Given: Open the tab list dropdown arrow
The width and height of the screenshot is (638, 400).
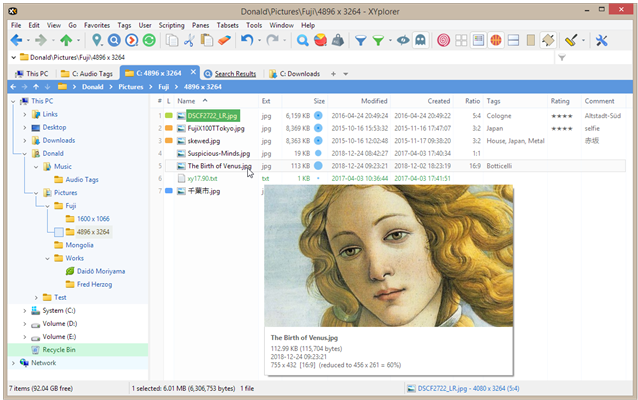Looking at the screenshot, I should coord(345,74).
